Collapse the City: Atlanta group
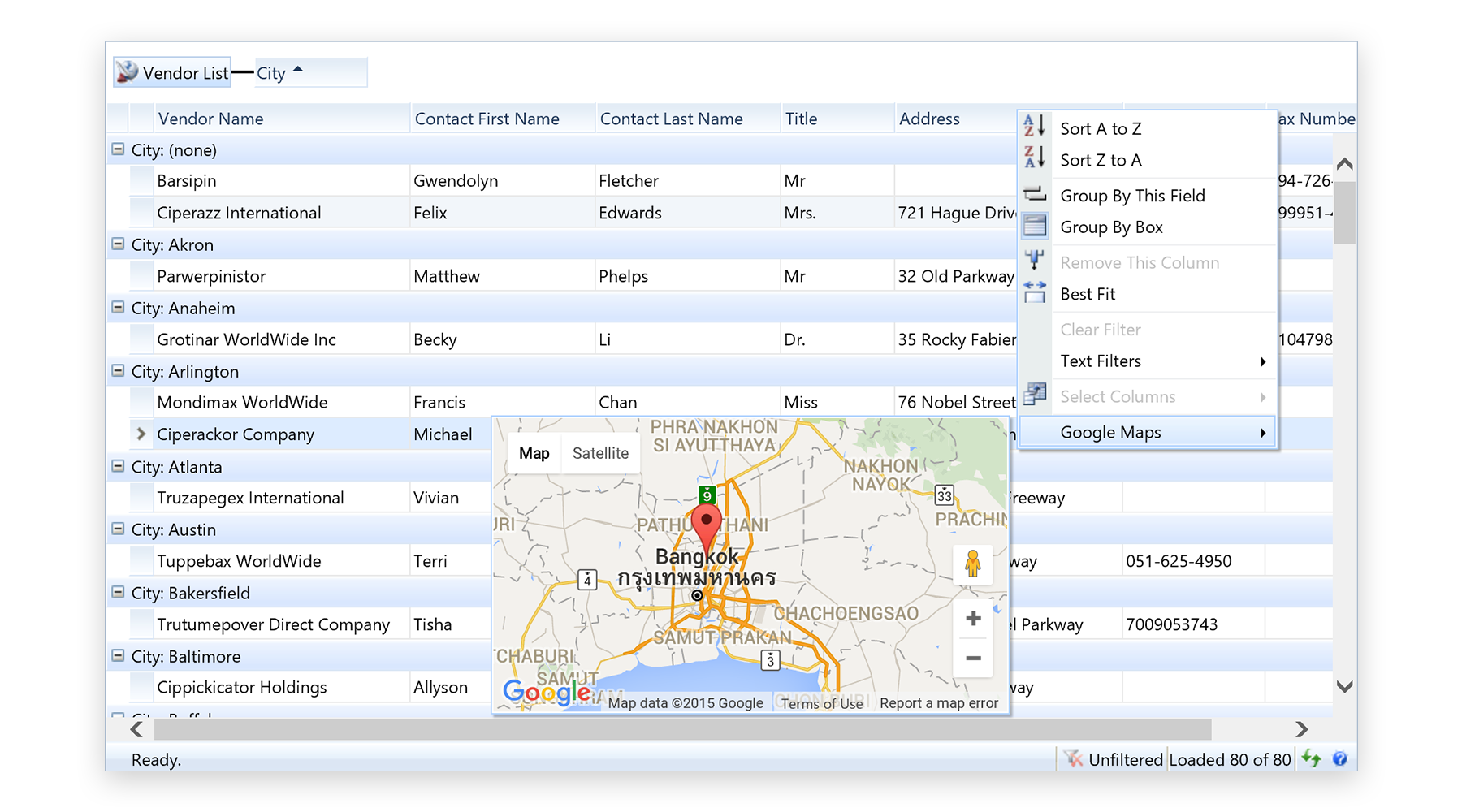 tap(118, 466)
